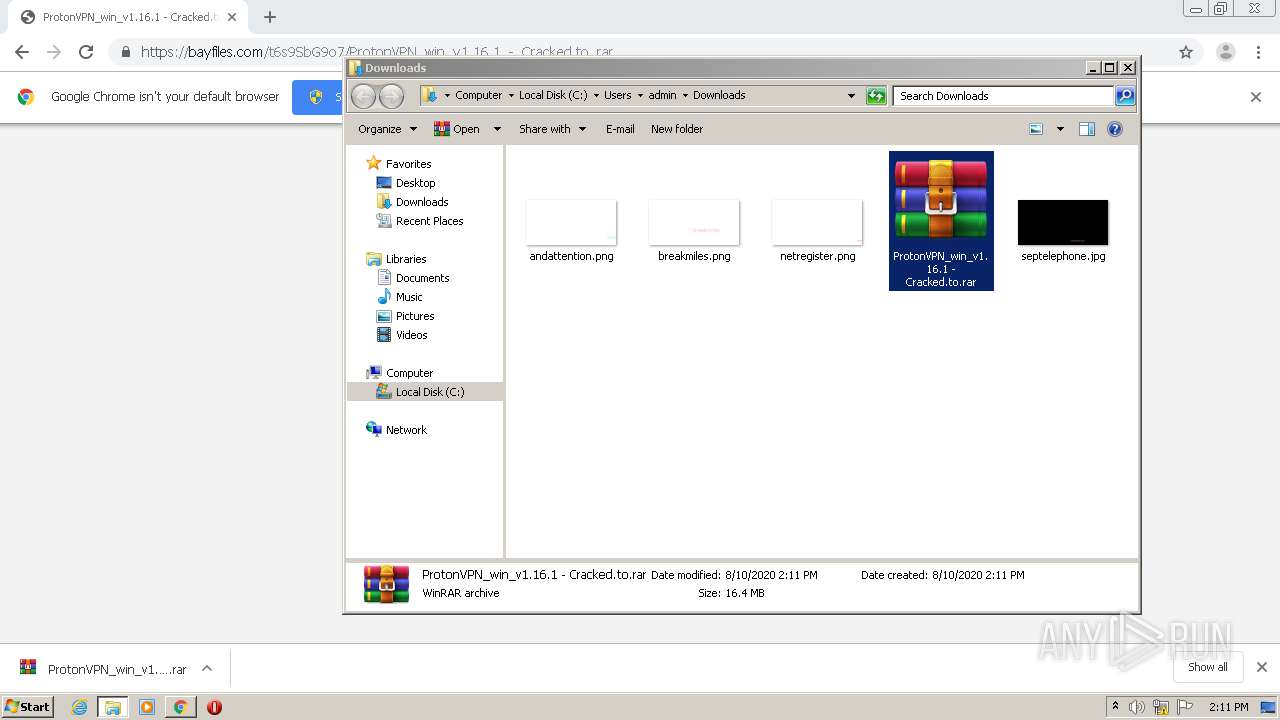Click Users in the address breadcrumb
This screenshot has width=1280, height=720.
(x=617, y=96)
